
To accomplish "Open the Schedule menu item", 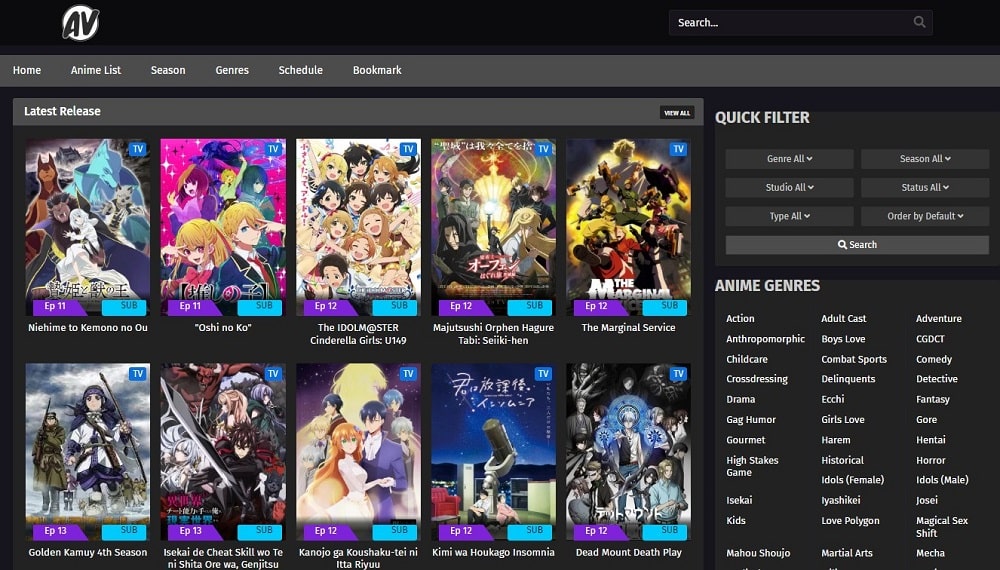I will click(x=300, y=70).
